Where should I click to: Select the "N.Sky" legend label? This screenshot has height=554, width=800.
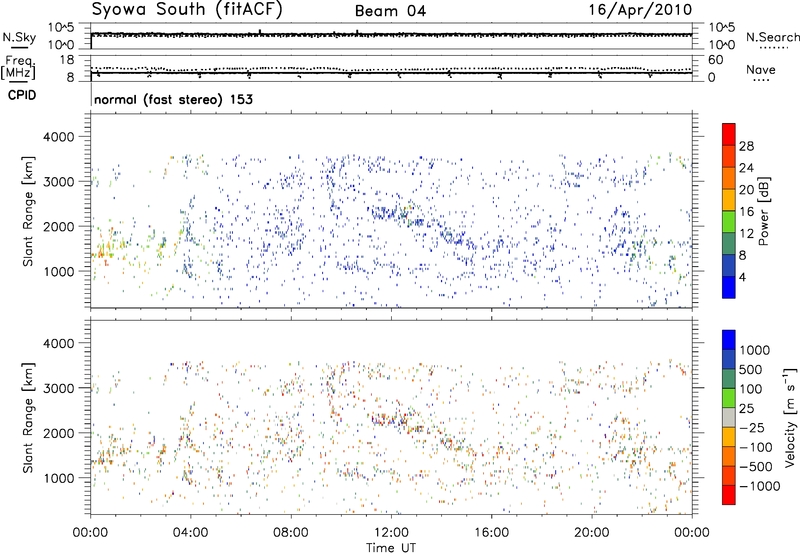(x=19, y=37)
